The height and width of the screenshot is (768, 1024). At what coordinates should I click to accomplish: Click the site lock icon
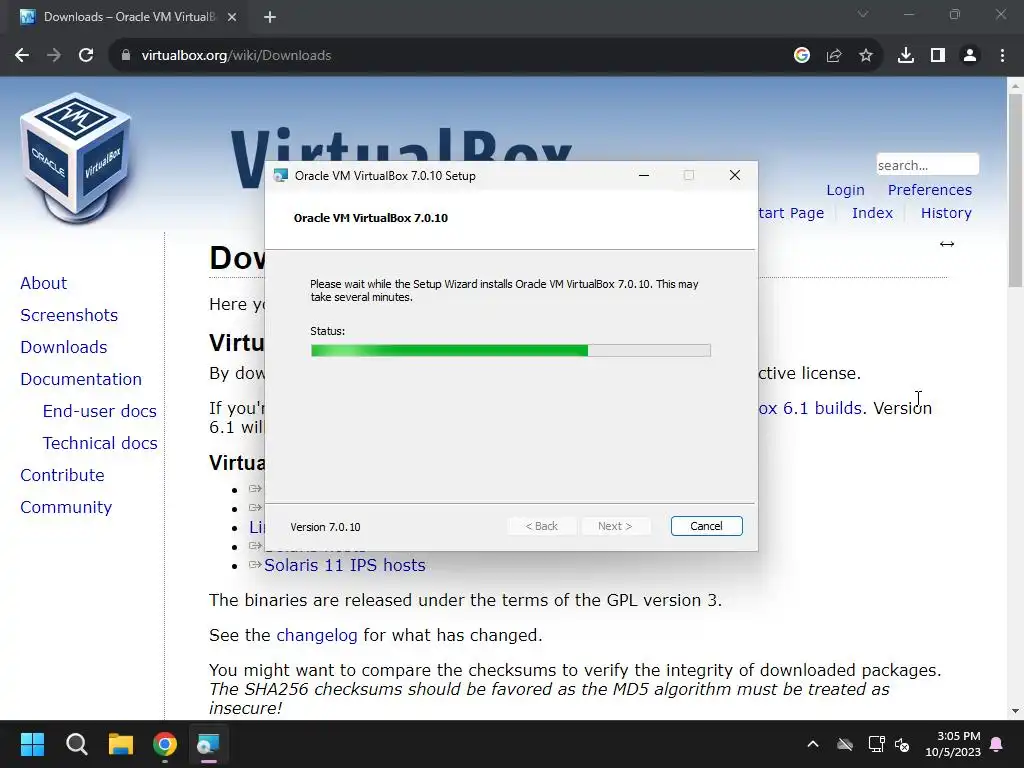[125, 56]
